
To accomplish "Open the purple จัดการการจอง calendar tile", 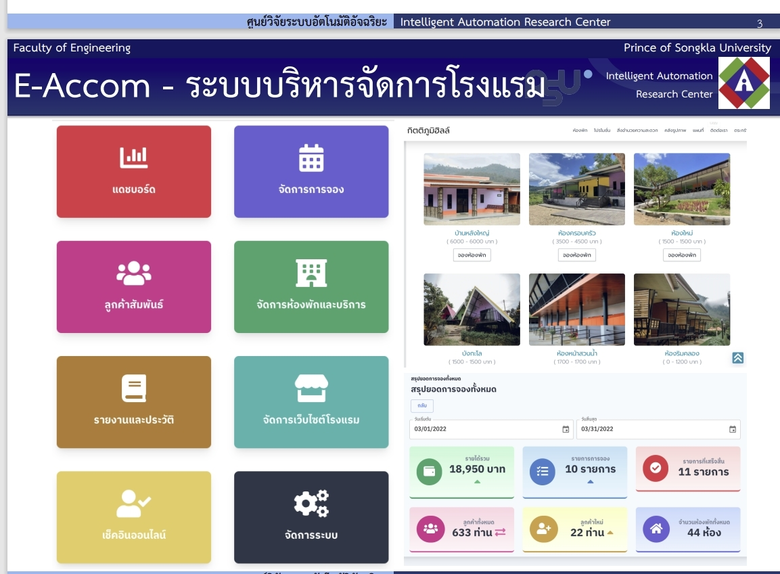I will [311, 172].
